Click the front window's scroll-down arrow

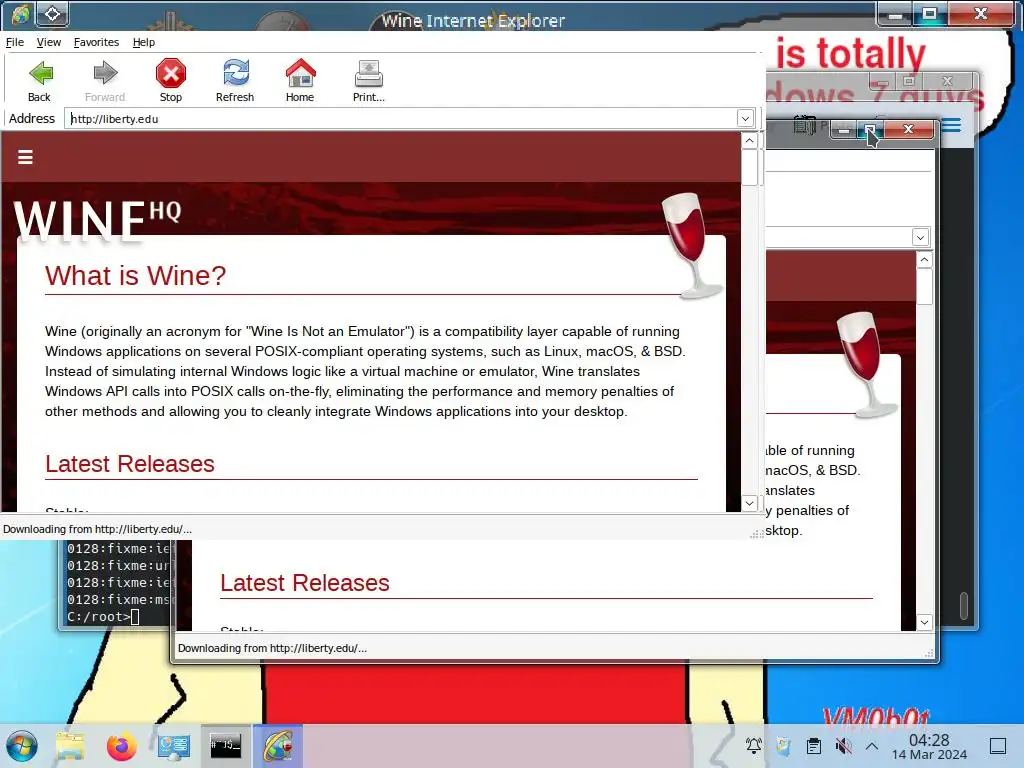pos(750,504)
